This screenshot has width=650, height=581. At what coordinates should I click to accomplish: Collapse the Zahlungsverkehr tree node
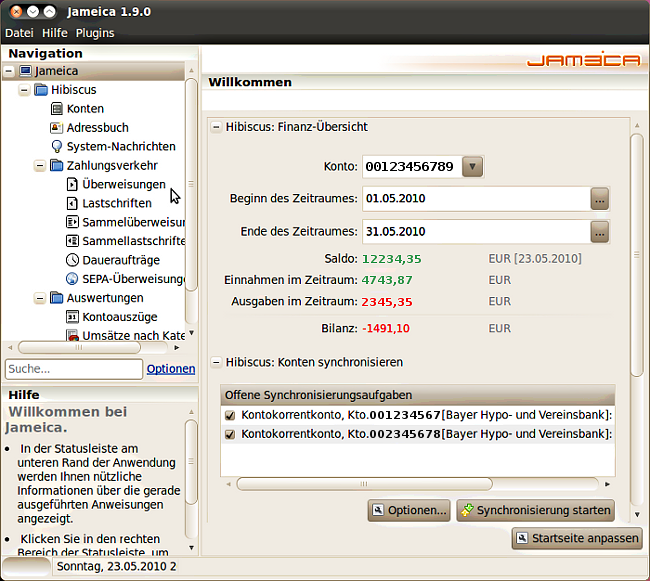(40, 166)
